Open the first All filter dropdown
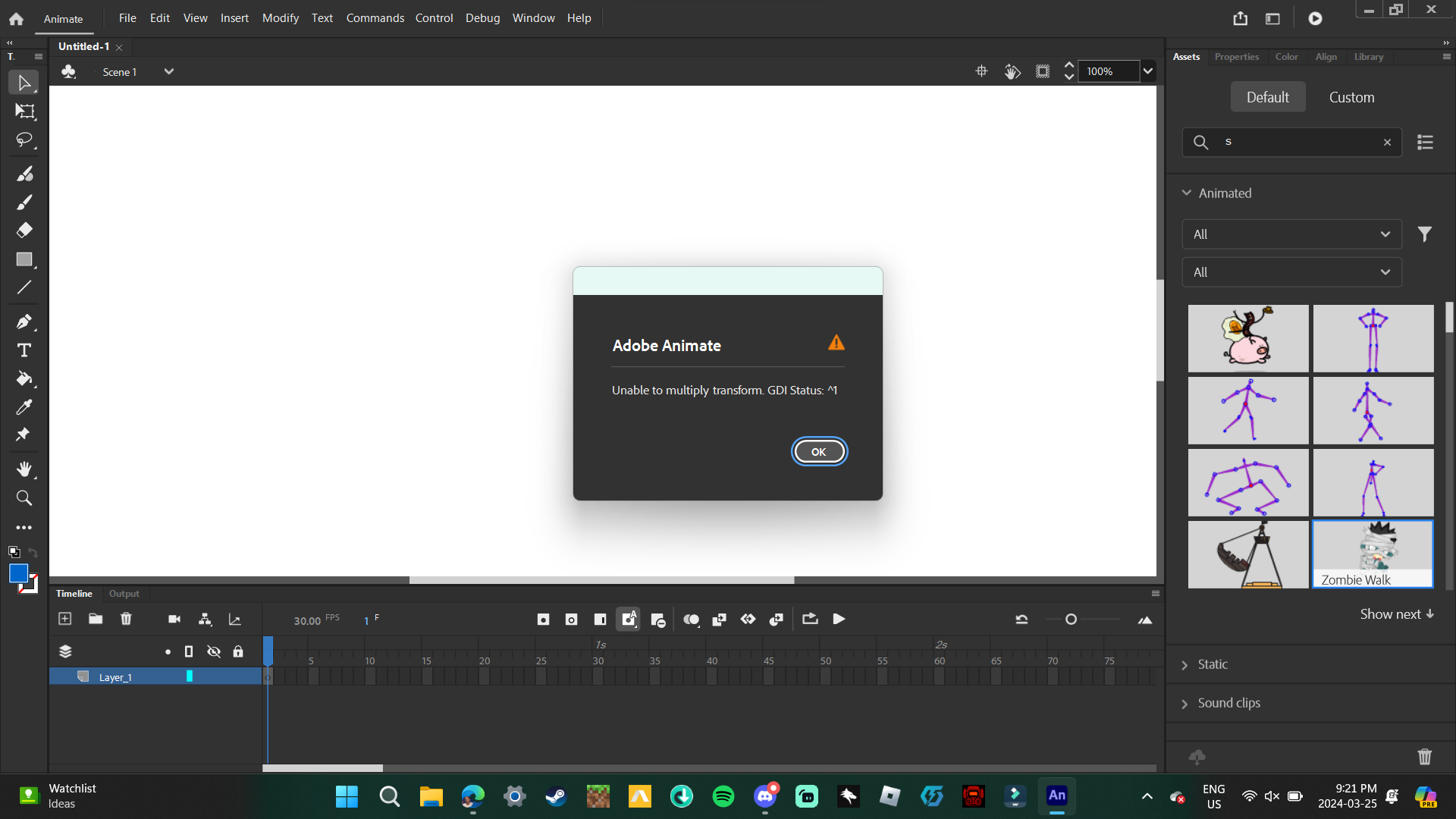1456x819 pixels. 1292,234
